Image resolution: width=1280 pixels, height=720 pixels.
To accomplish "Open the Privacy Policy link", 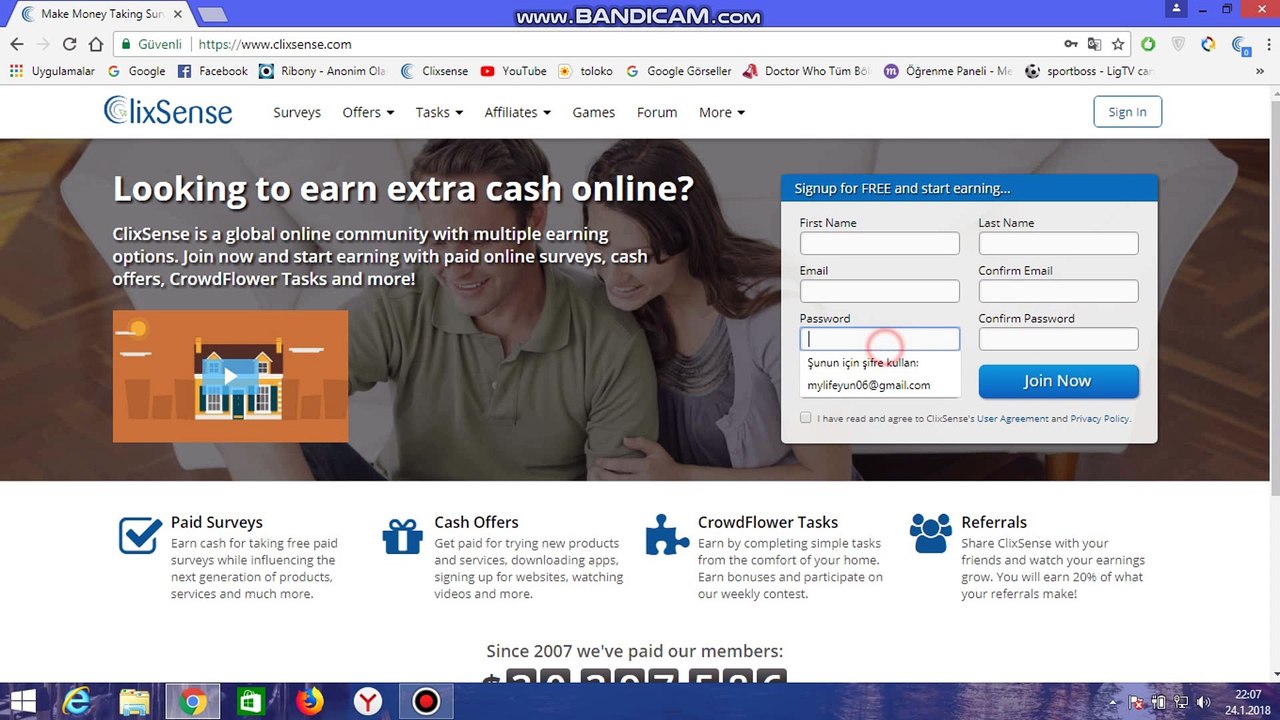I will (1099, 419).
